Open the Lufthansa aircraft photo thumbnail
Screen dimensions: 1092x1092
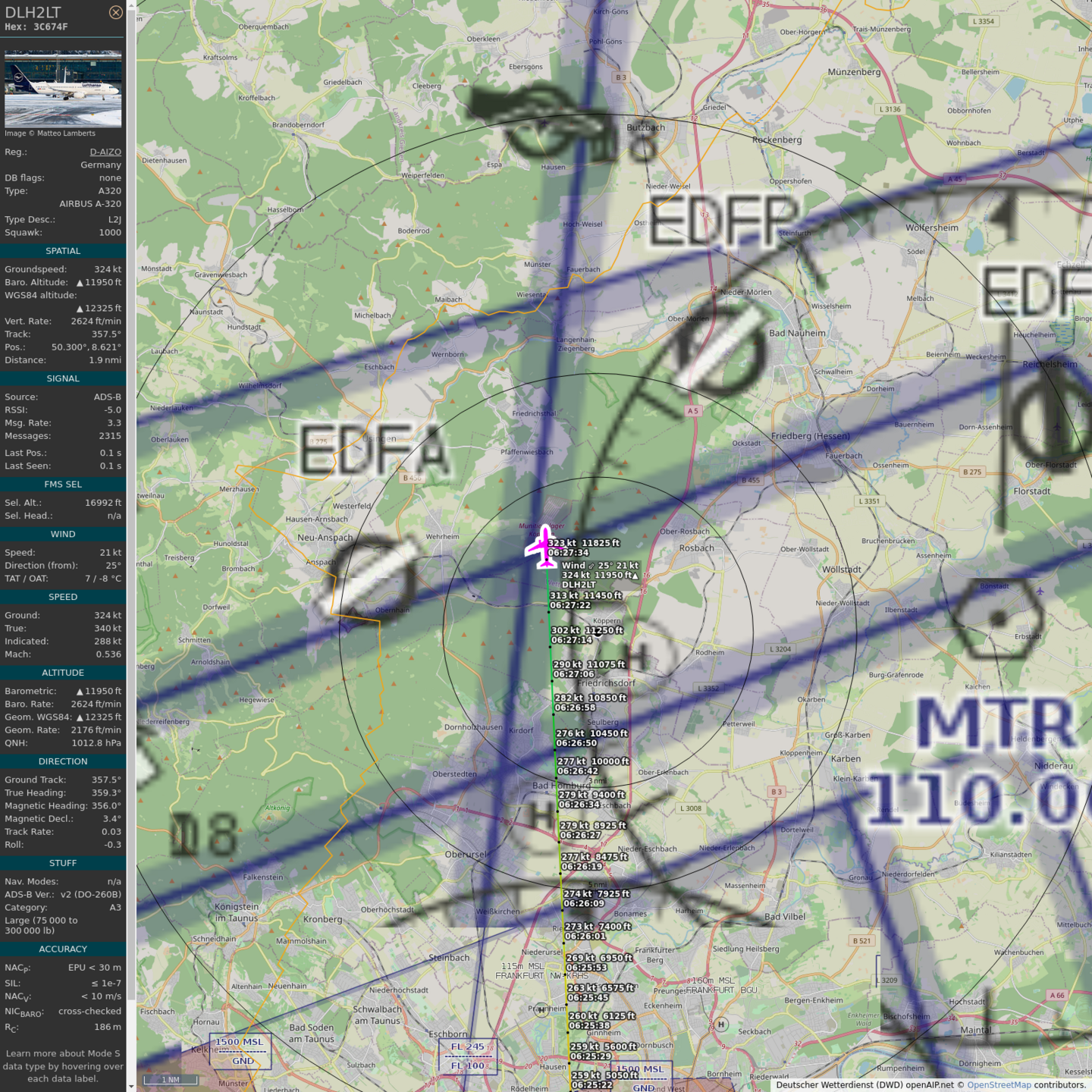click(63, 89)
